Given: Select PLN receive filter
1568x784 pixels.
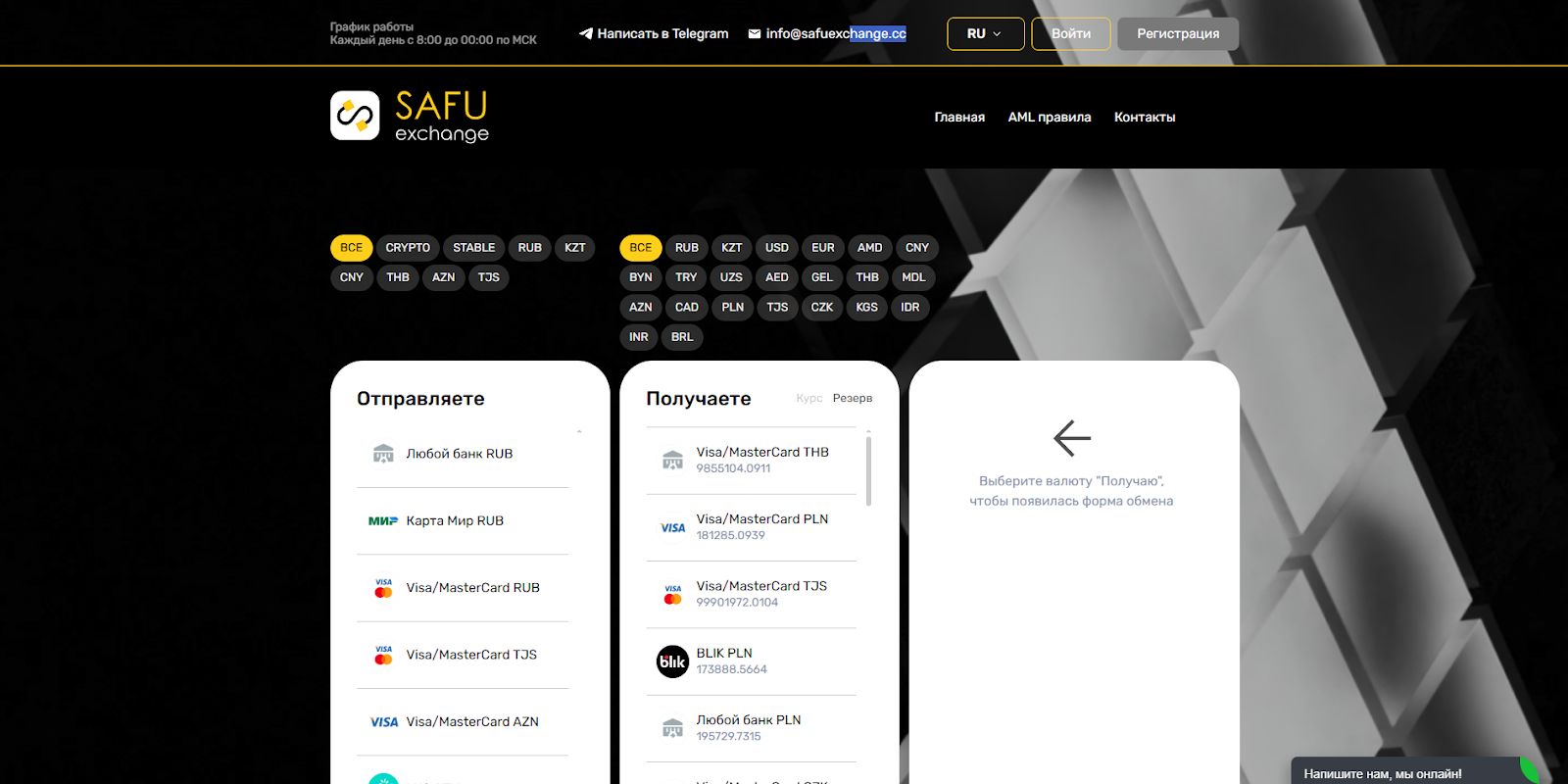Looking at the screenshot, I should 733,307.
